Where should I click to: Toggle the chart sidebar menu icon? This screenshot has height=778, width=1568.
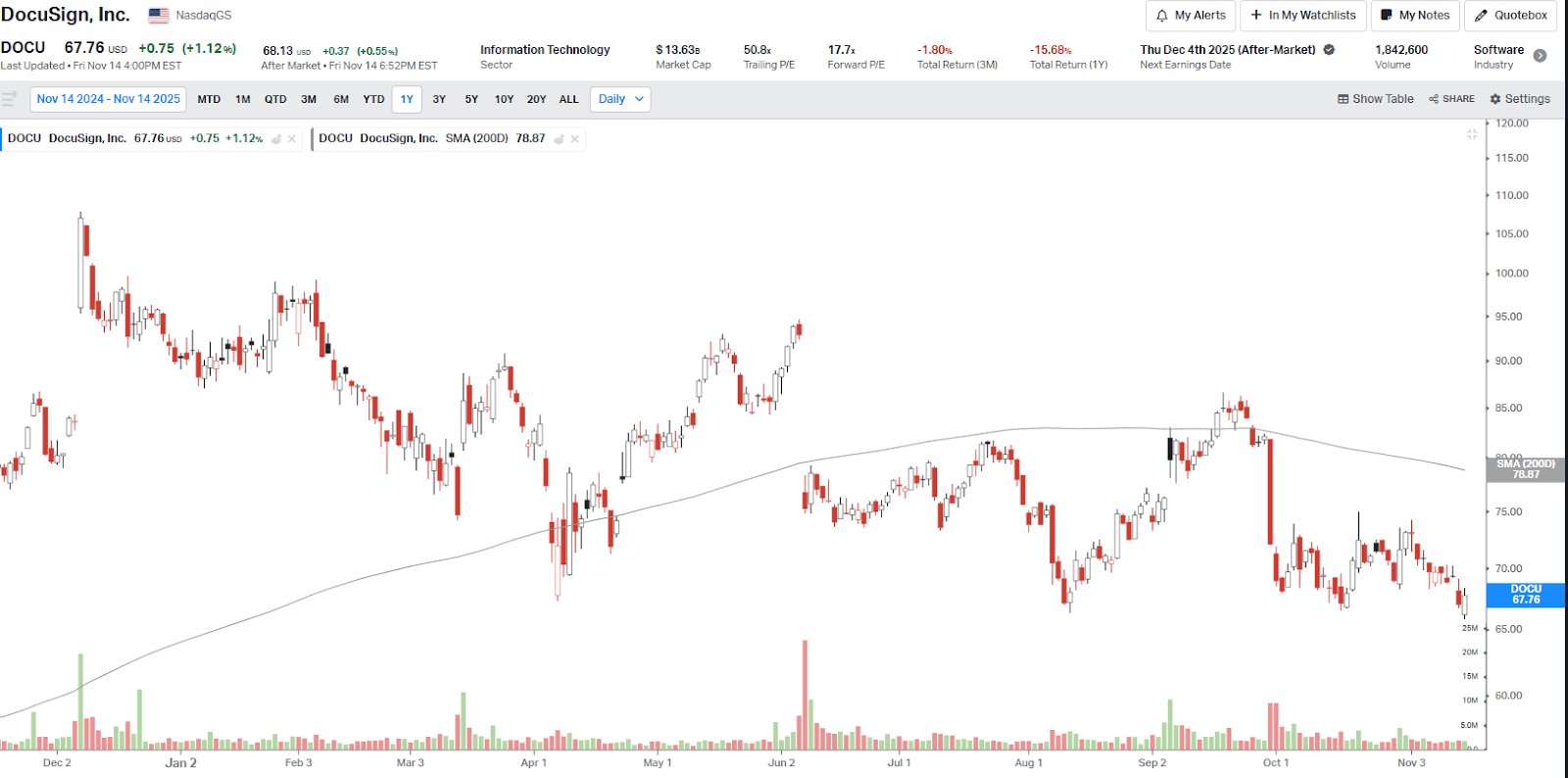[10, 98]
